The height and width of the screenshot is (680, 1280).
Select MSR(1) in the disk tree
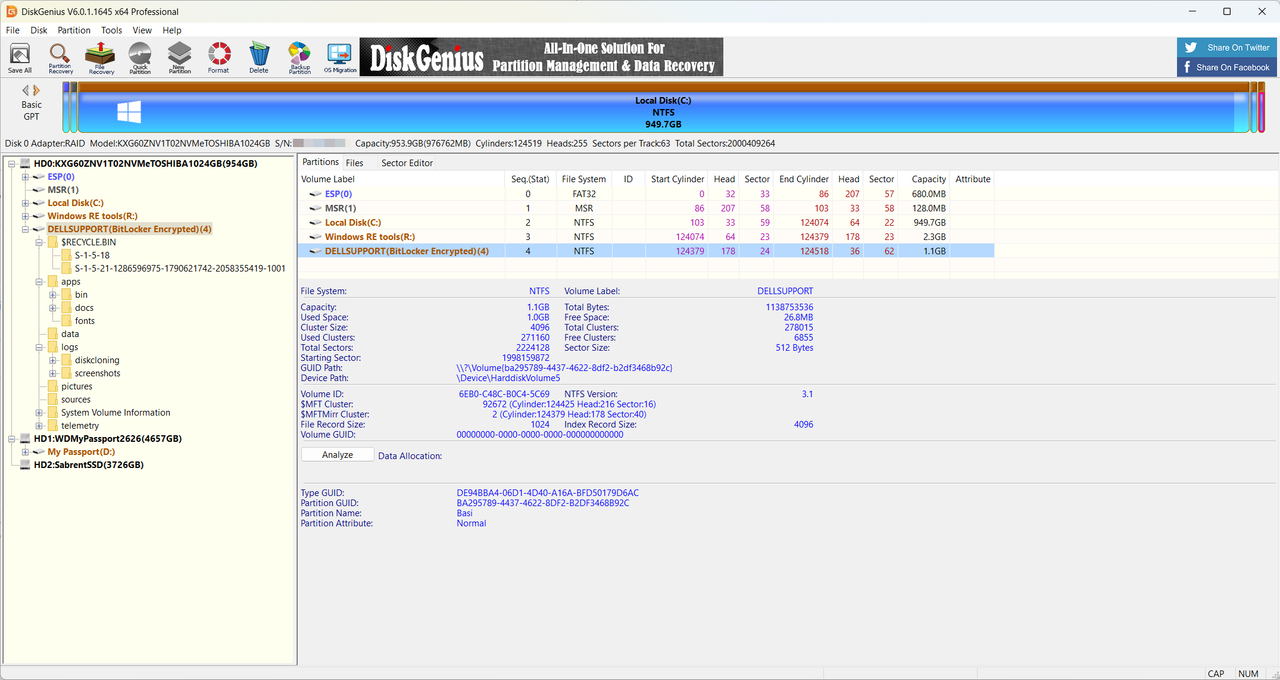(62, 189)
